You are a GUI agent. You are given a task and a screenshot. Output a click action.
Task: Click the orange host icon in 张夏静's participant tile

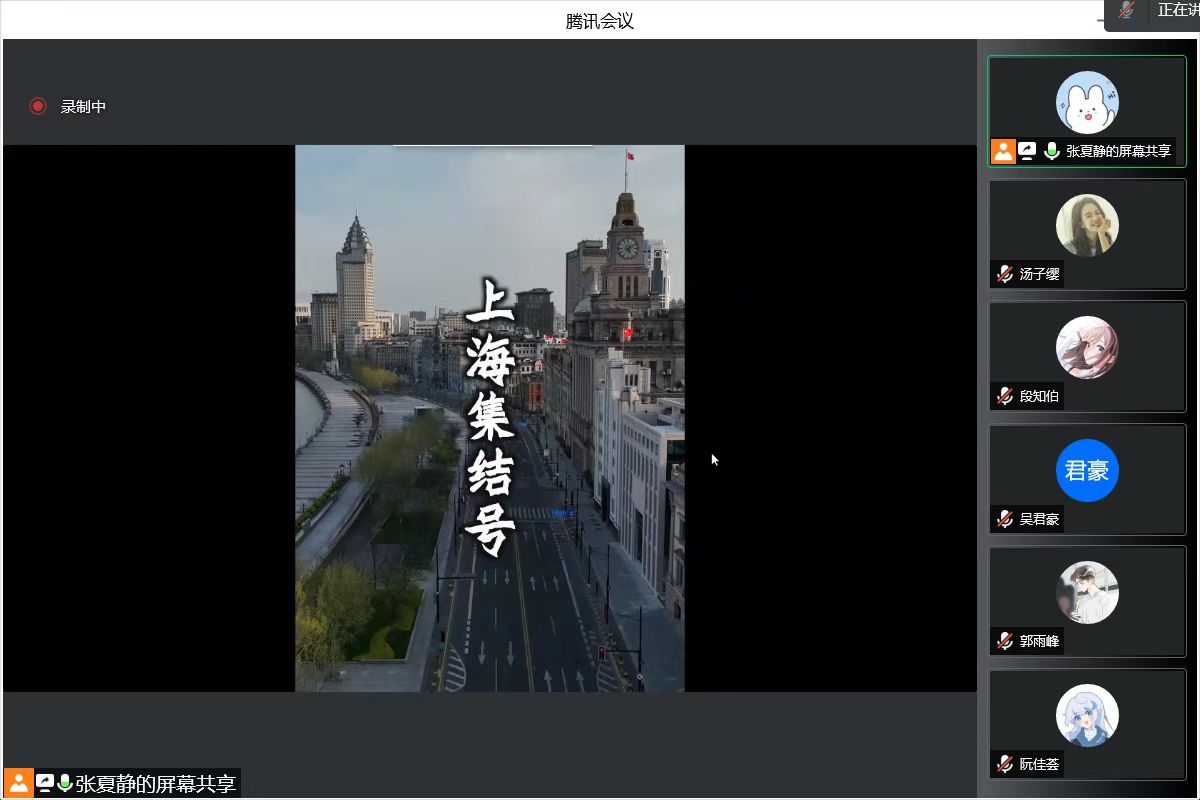coord(1003,151)
